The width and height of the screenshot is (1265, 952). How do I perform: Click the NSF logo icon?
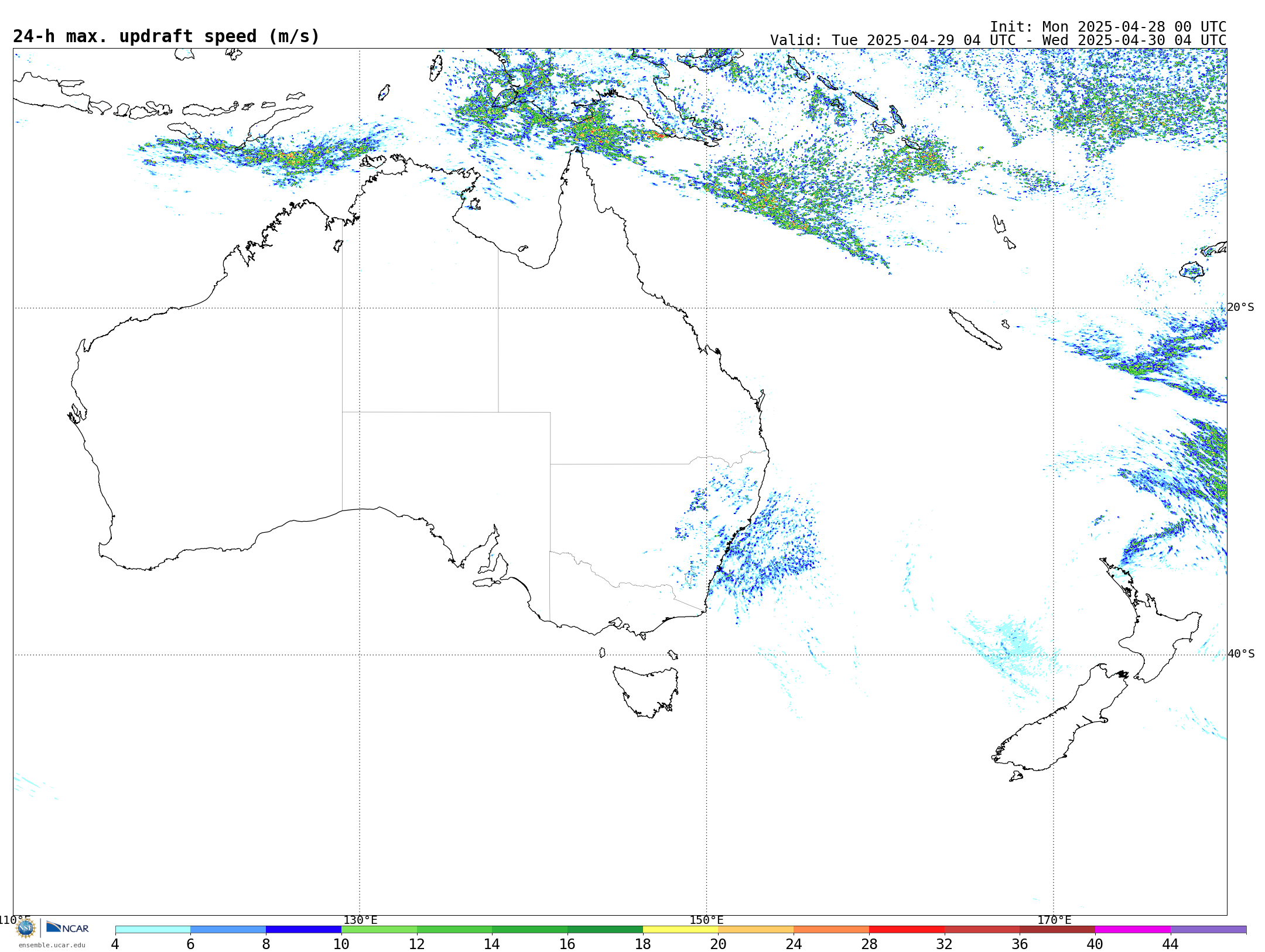(26, 928)
